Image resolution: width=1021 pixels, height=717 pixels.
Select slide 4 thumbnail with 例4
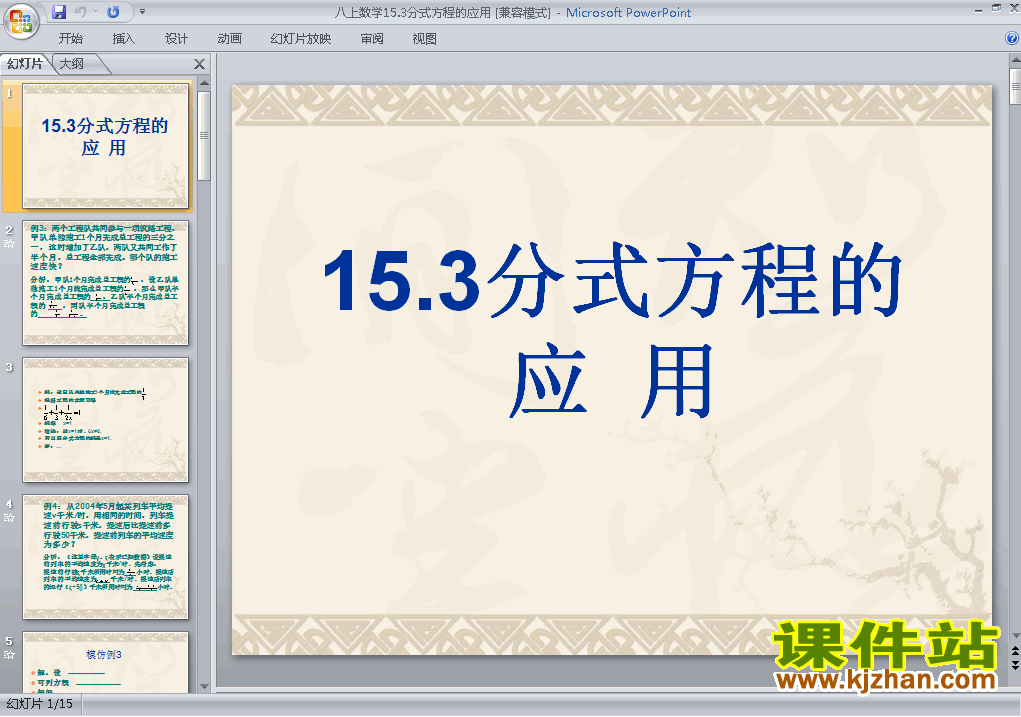click(105, 557)
